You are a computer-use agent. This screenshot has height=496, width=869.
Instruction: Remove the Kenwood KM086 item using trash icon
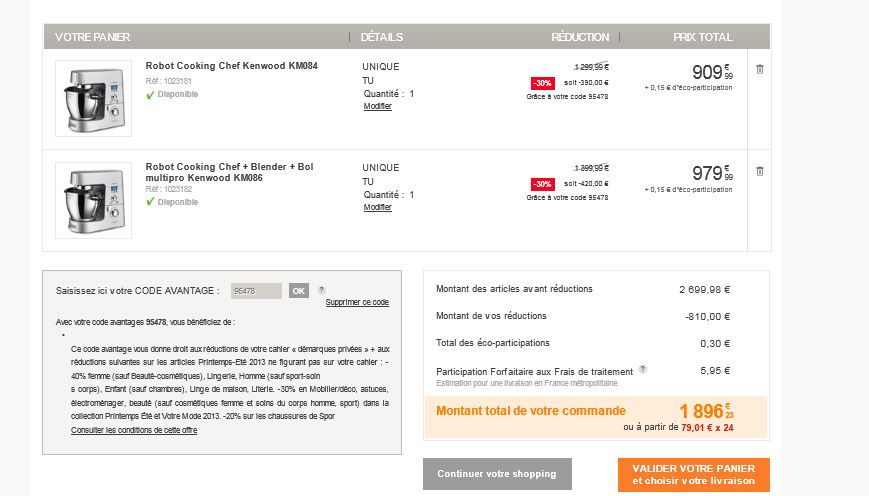759,171
